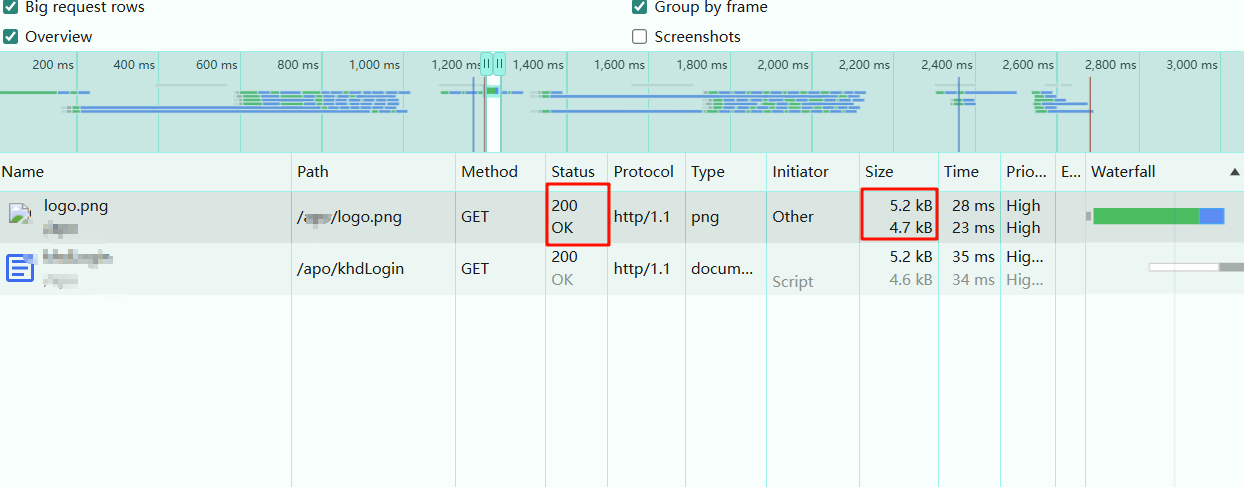Click the Initiator column header
Viewport: 1244px width, 487px height.
[800, 172]
